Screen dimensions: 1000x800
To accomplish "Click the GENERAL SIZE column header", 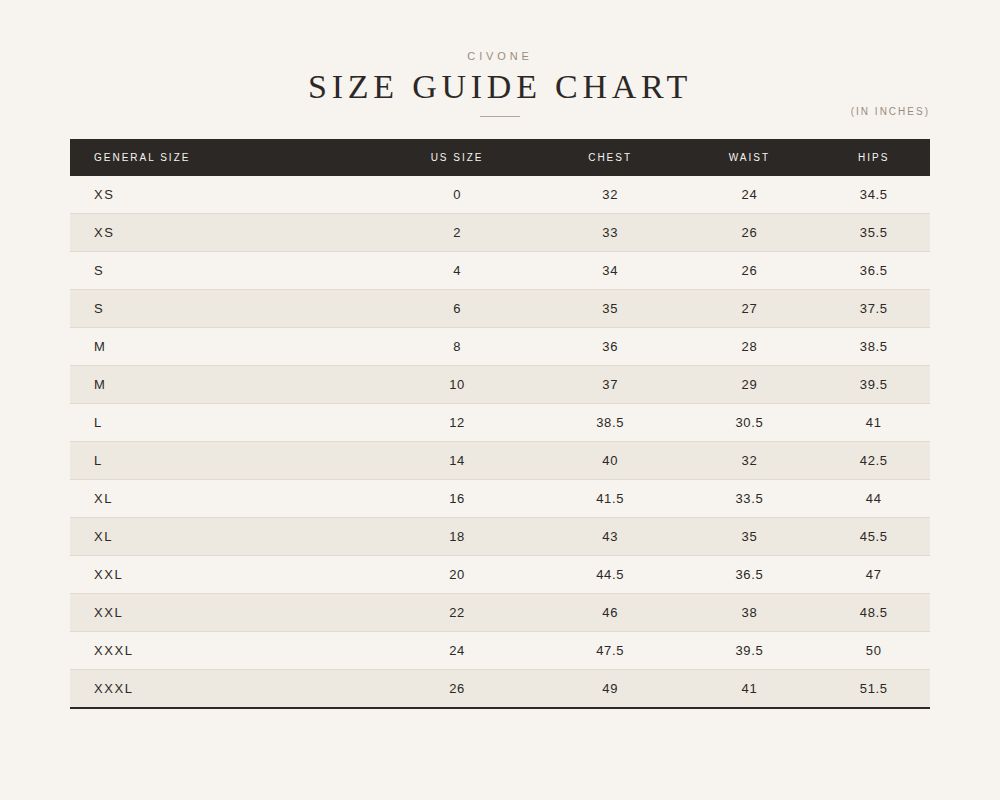I will pos(142,157).
